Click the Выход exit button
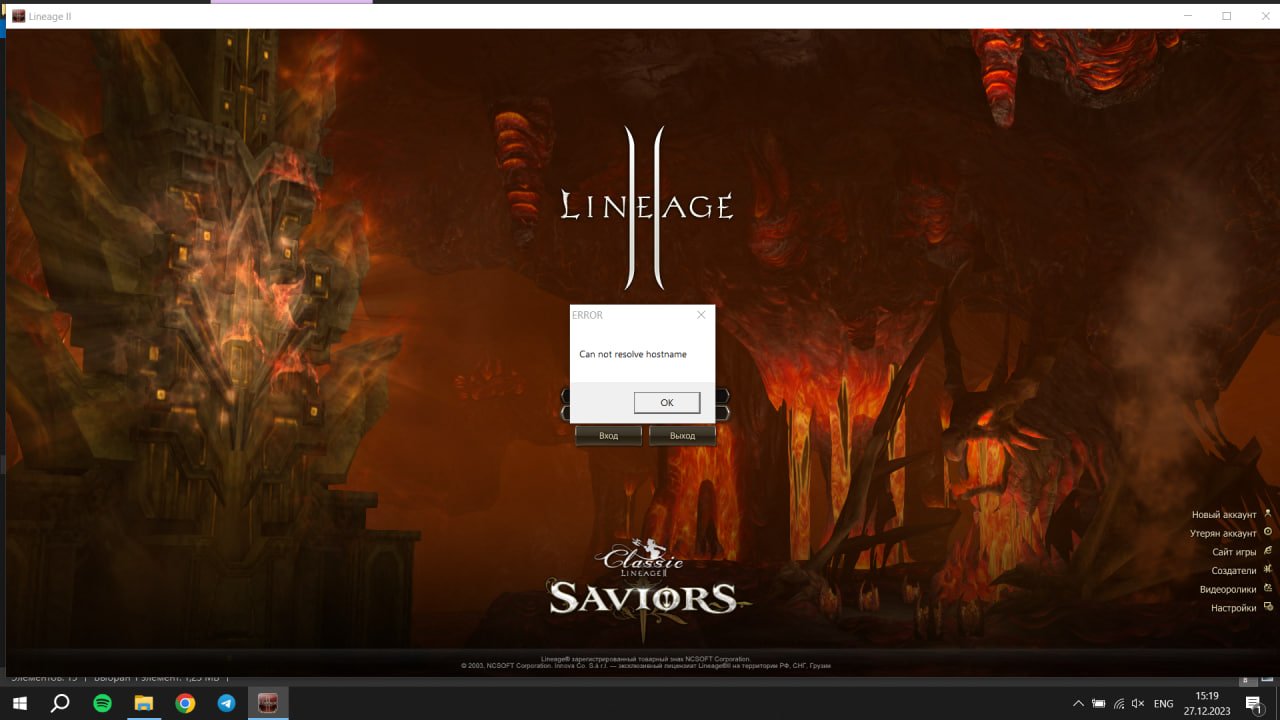Image resolution: width=1280 pixels, height=720 pixels. 682,436
